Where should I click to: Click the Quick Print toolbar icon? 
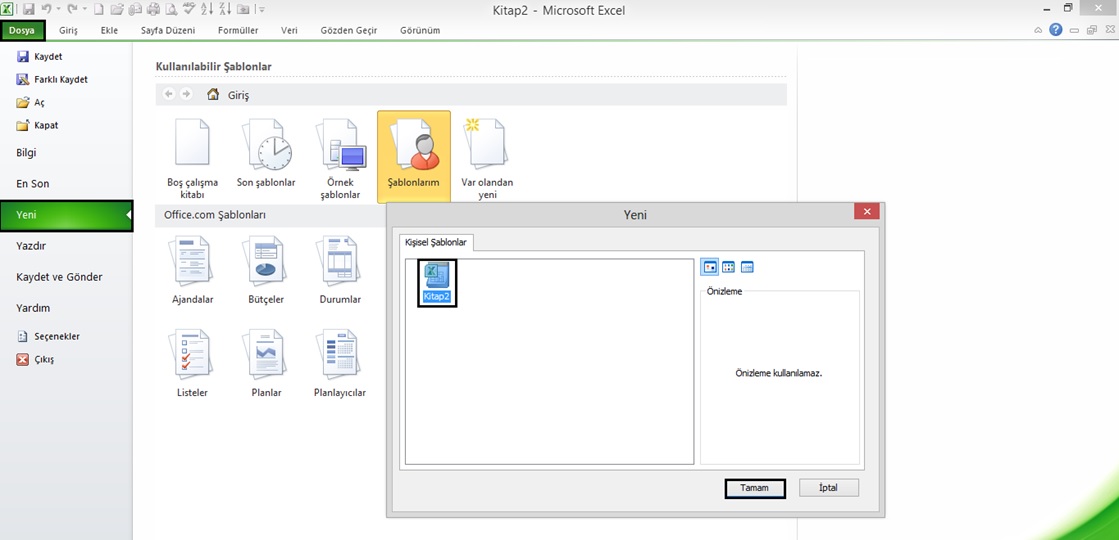pos(153,9)
